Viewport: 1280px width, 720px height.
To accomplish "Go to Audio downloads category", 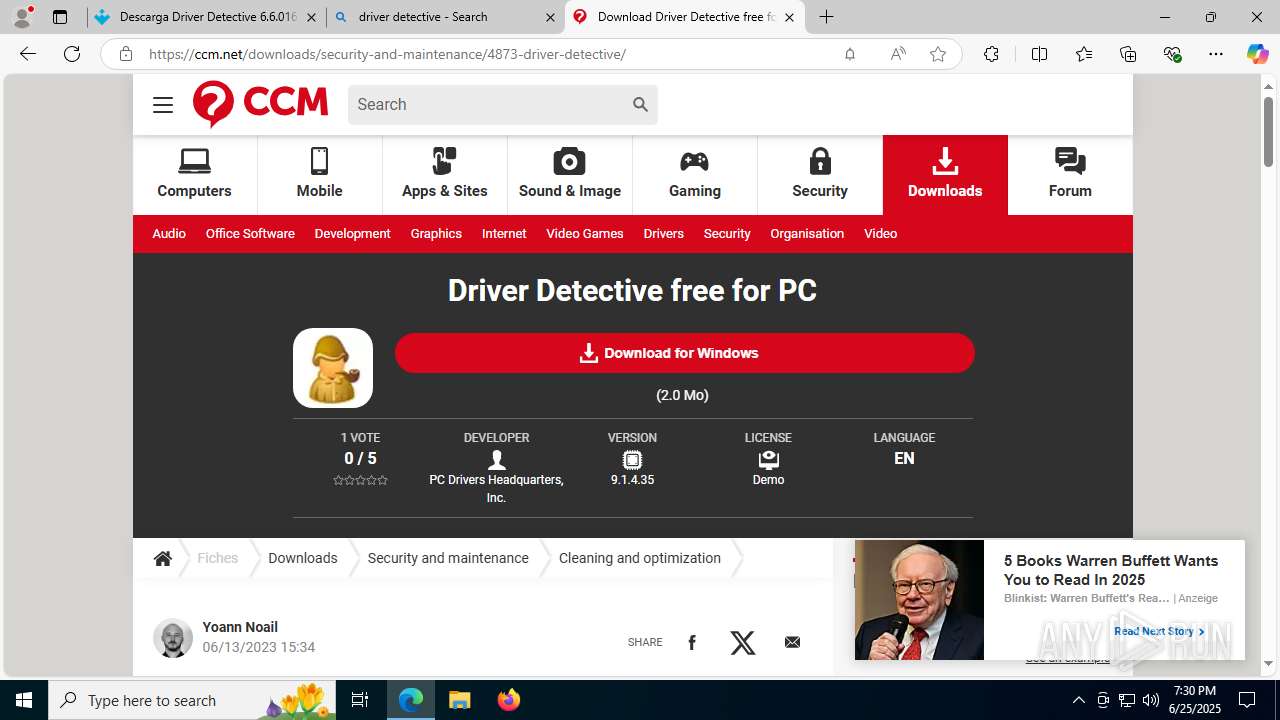I will click(x=169, y=233).
